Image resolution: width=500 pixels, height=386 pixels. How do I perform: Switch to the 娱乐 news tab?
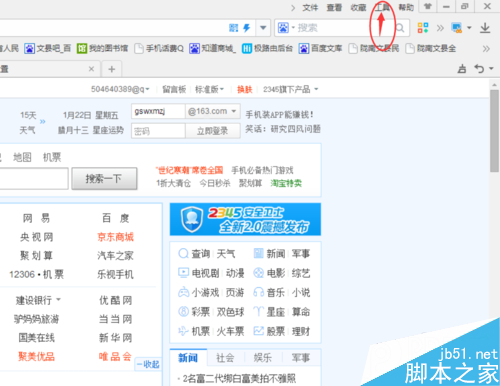tap(263, 358)
